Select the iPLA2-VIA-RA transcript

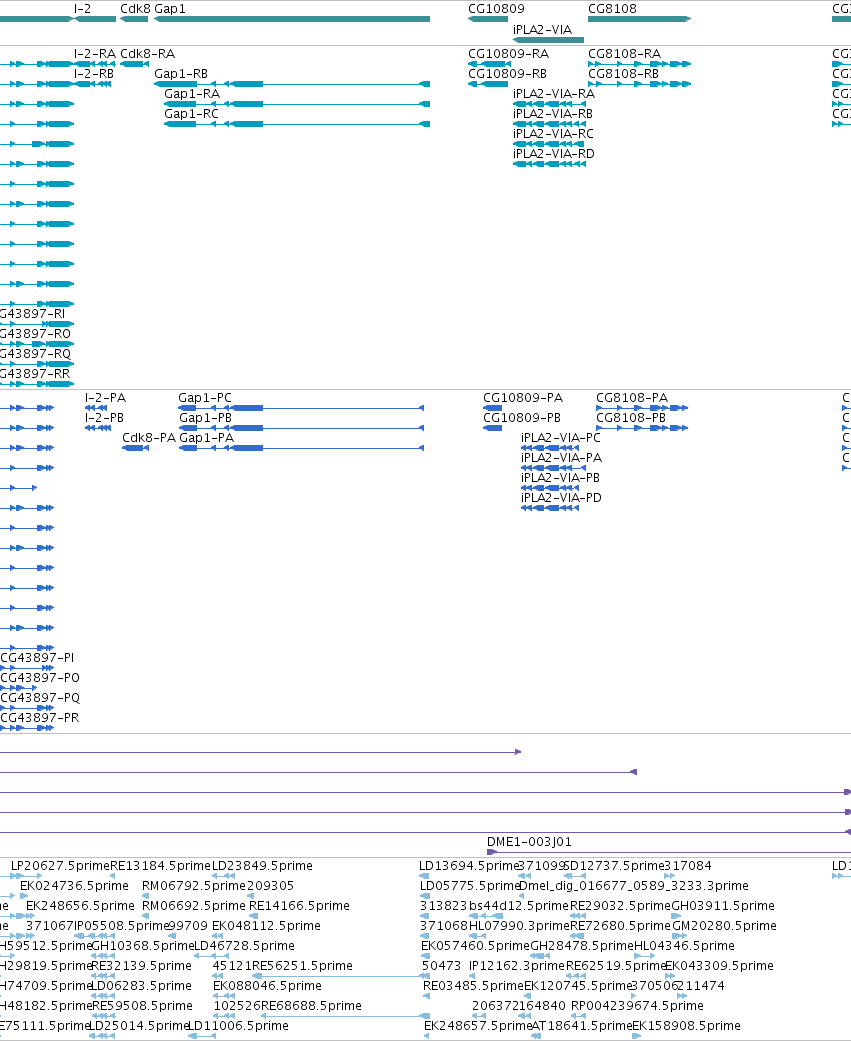[550, 104]
